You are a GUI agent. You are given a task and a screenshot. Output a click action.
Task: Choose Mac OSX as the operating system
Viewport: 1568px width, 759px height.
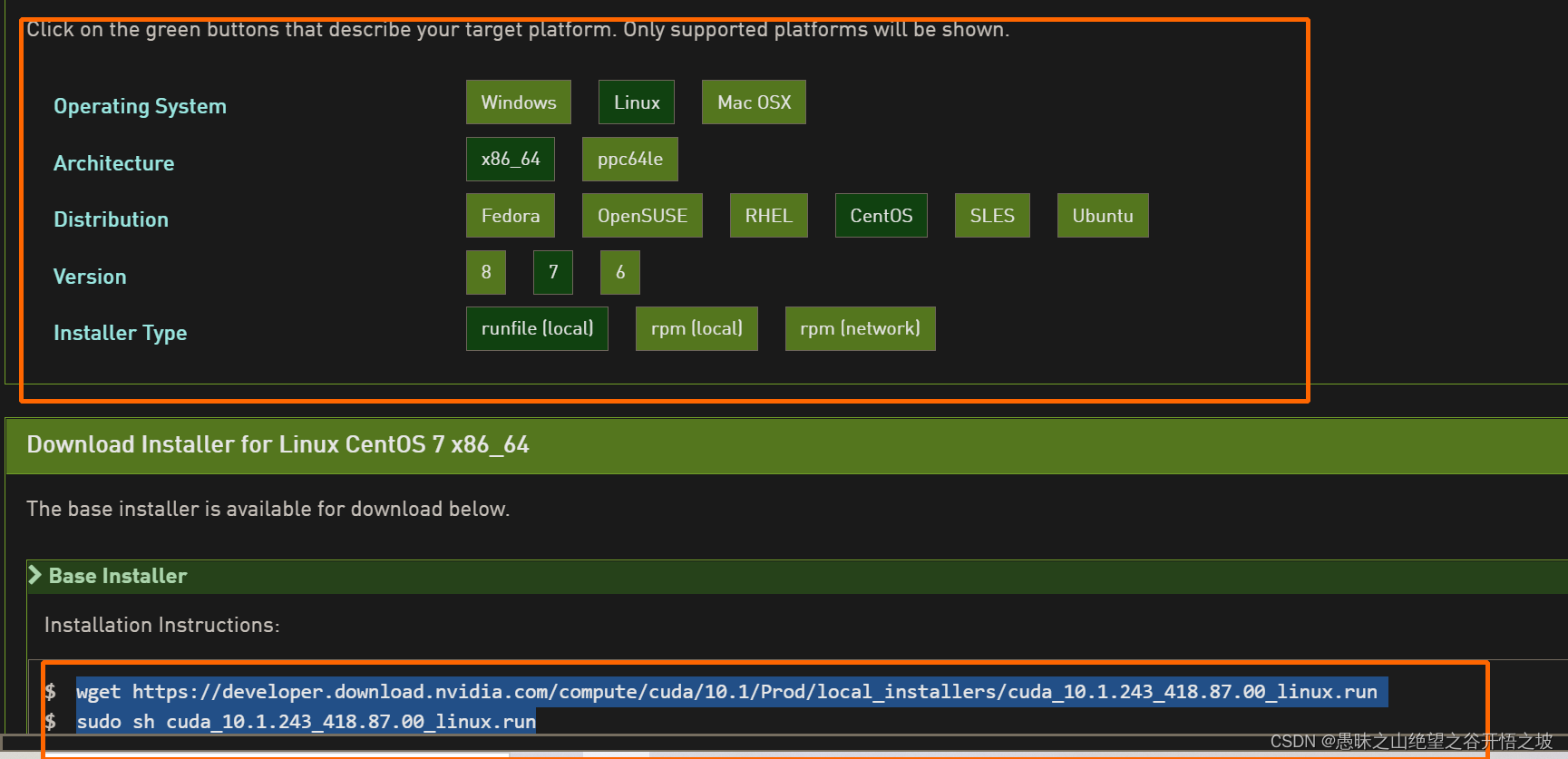(754, 102)
